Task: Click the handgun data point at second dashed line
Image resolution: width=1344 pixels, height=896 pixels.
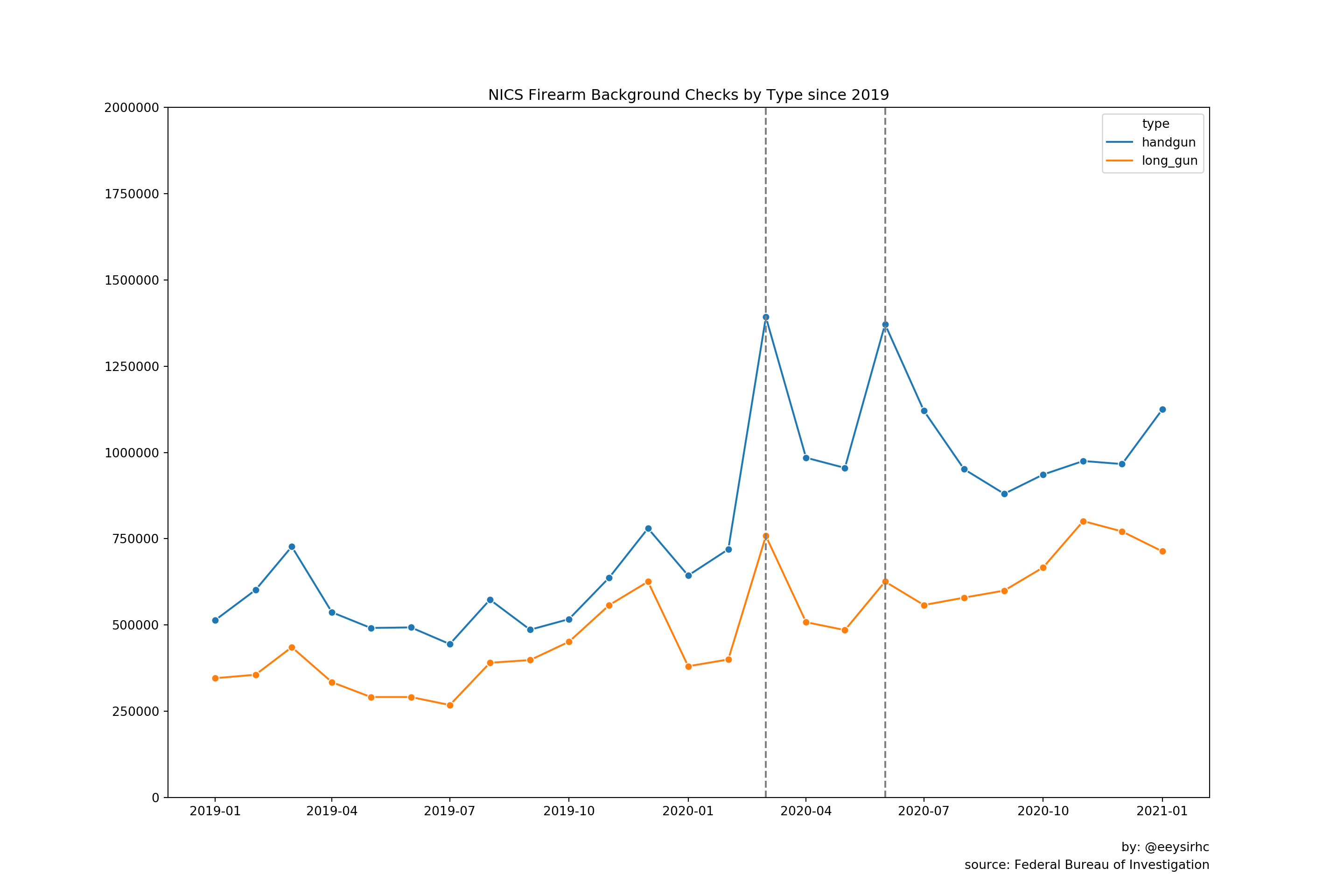Action: point(885,325)
